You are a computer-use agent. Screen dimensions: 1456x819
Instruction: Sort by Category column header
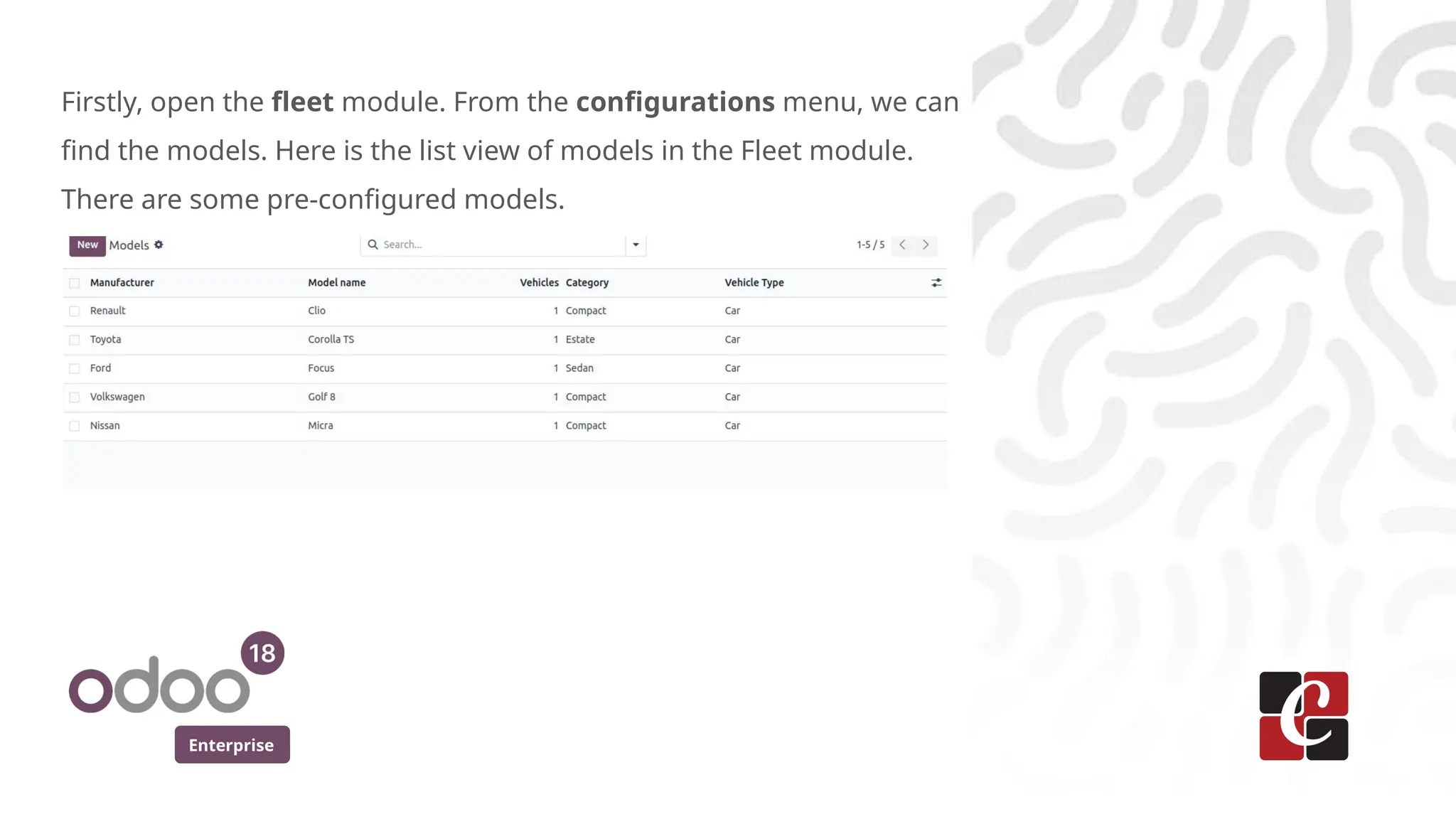[587, 283]
